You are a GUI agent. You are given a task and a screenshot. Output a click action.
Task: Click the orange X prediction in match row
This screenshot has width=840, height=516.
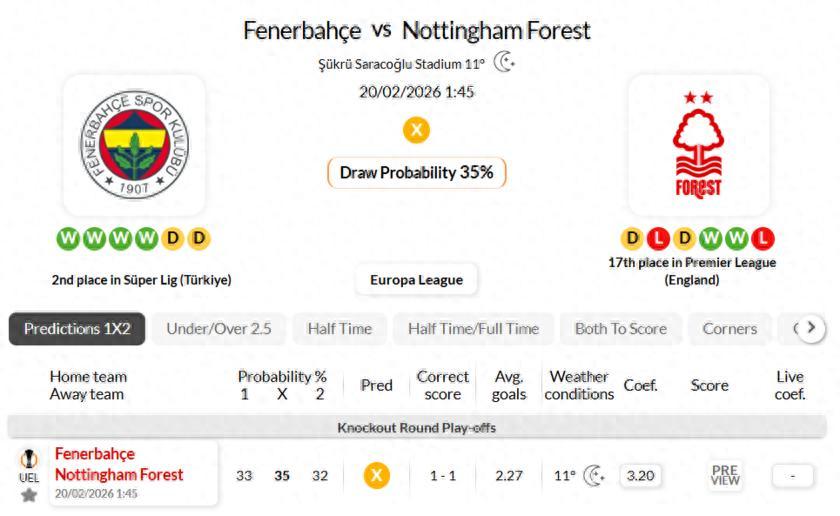(376, 476)
